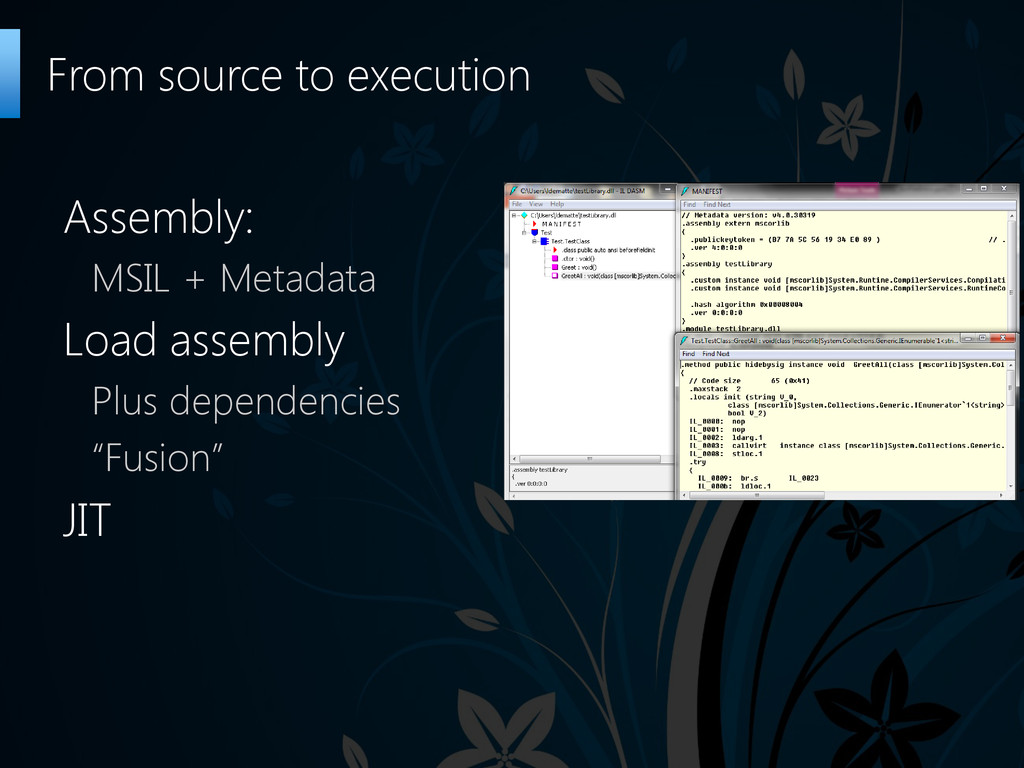Minimize the MANIFEST window
This screenshot has height=768, width=1024.
(x=970, y=189)
